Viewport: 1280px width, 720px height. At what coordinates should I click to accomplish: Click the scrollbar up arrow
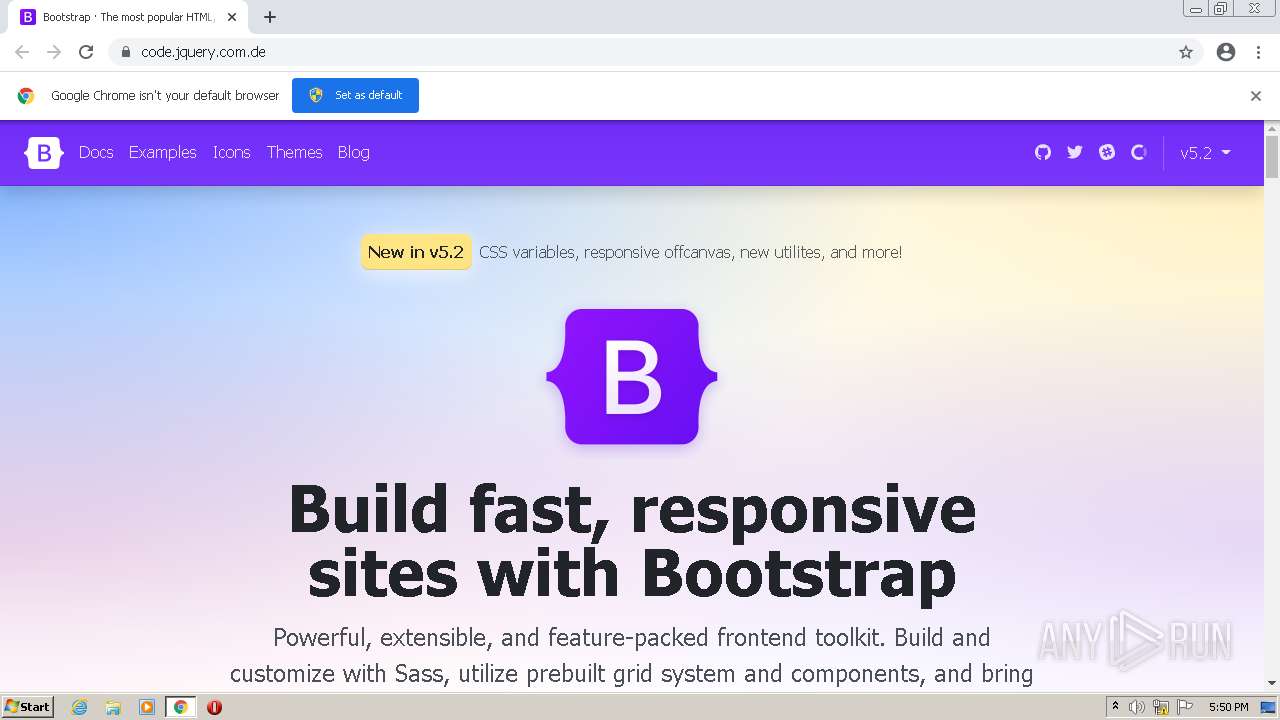[1272, 128]
